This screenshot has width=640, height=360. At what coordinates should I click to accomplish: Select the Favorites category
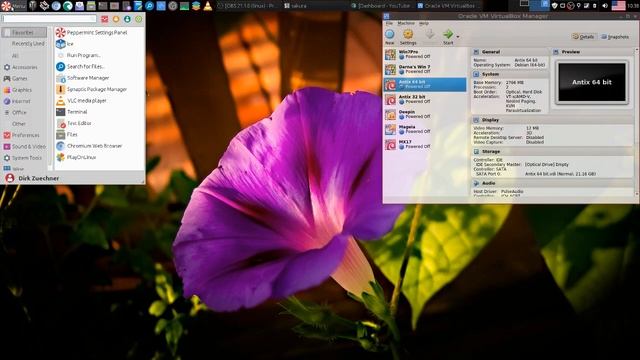24,32
